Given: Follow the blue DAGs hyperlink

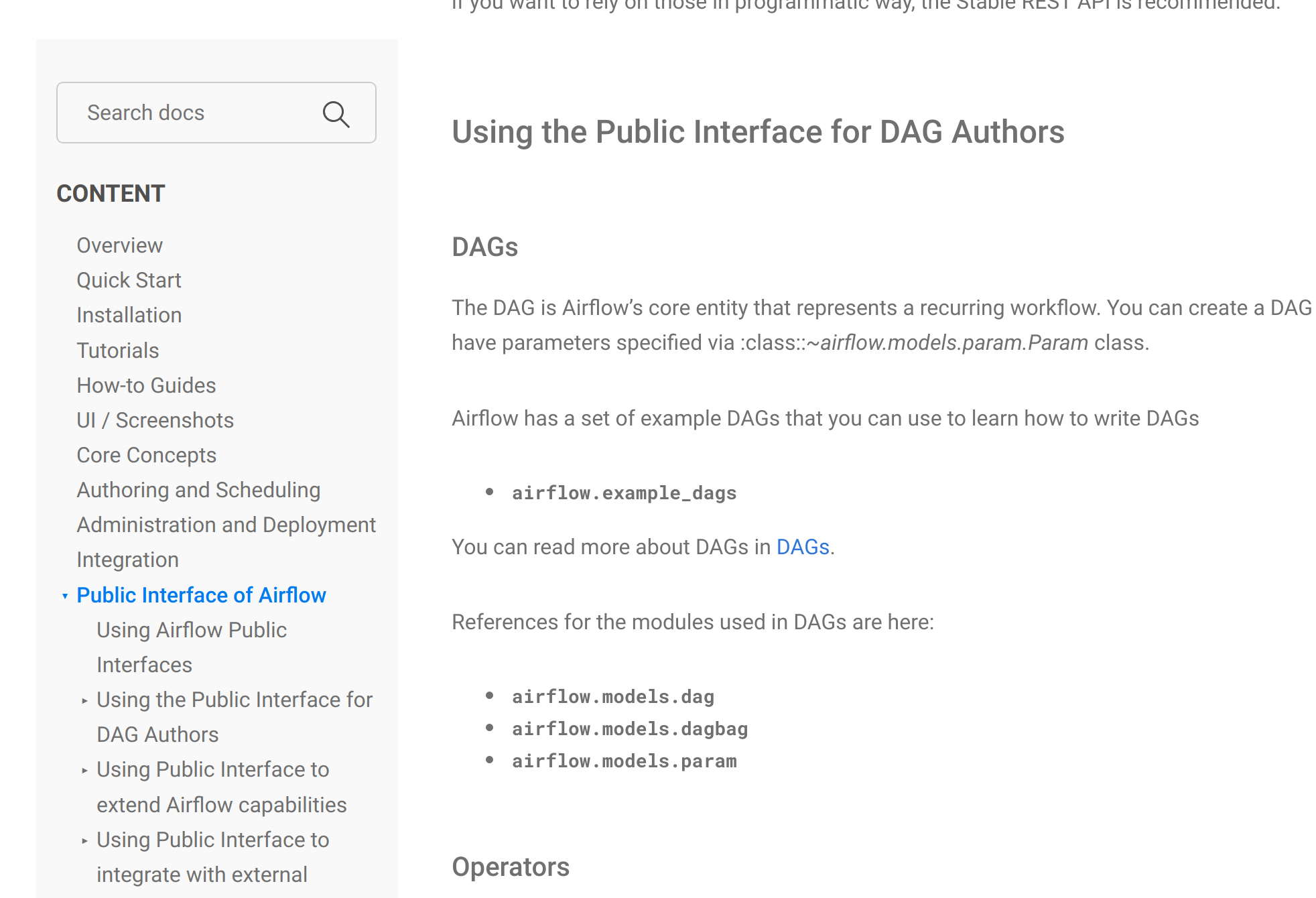Looking at the screenshot, I should click(x=803, y=547).
